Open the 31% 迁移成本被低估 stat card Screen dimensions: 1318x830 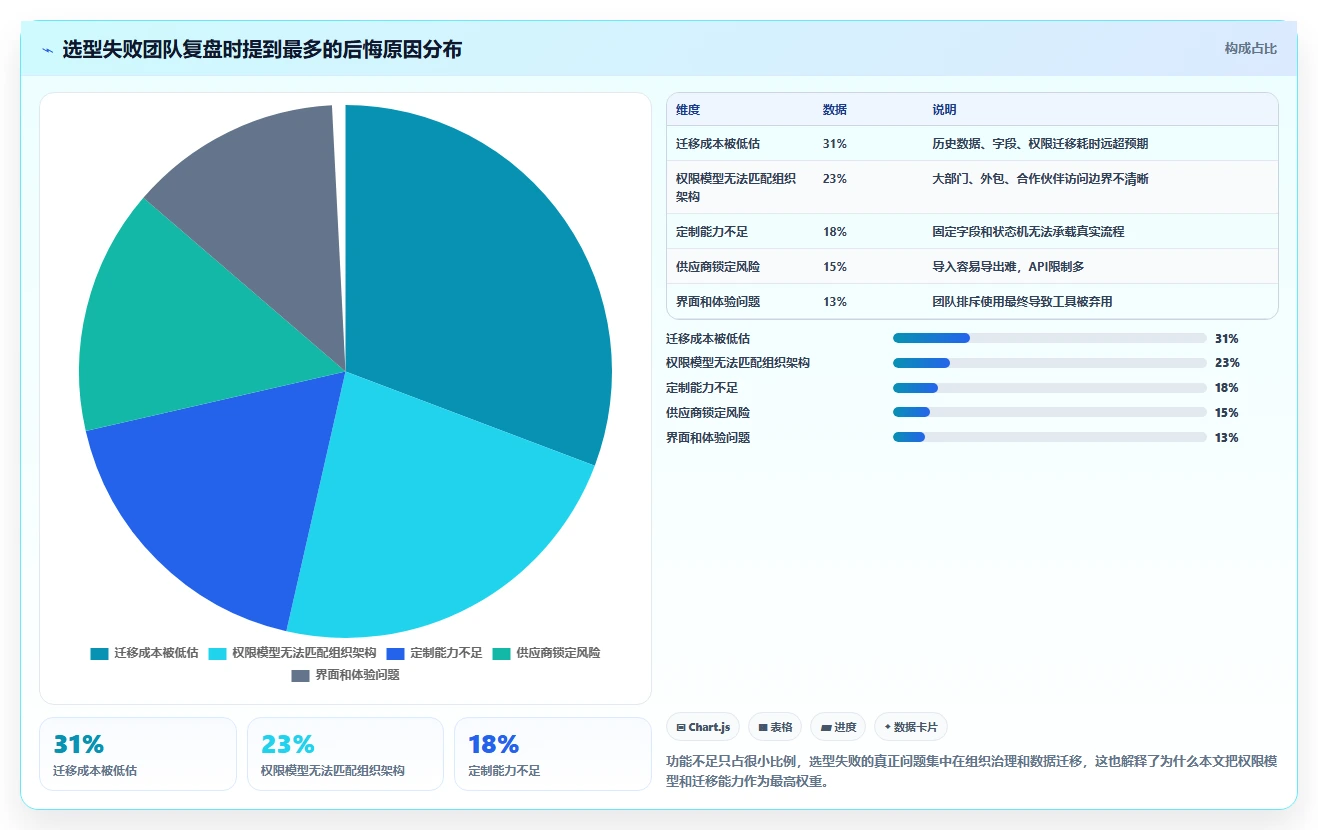(138, 754)
